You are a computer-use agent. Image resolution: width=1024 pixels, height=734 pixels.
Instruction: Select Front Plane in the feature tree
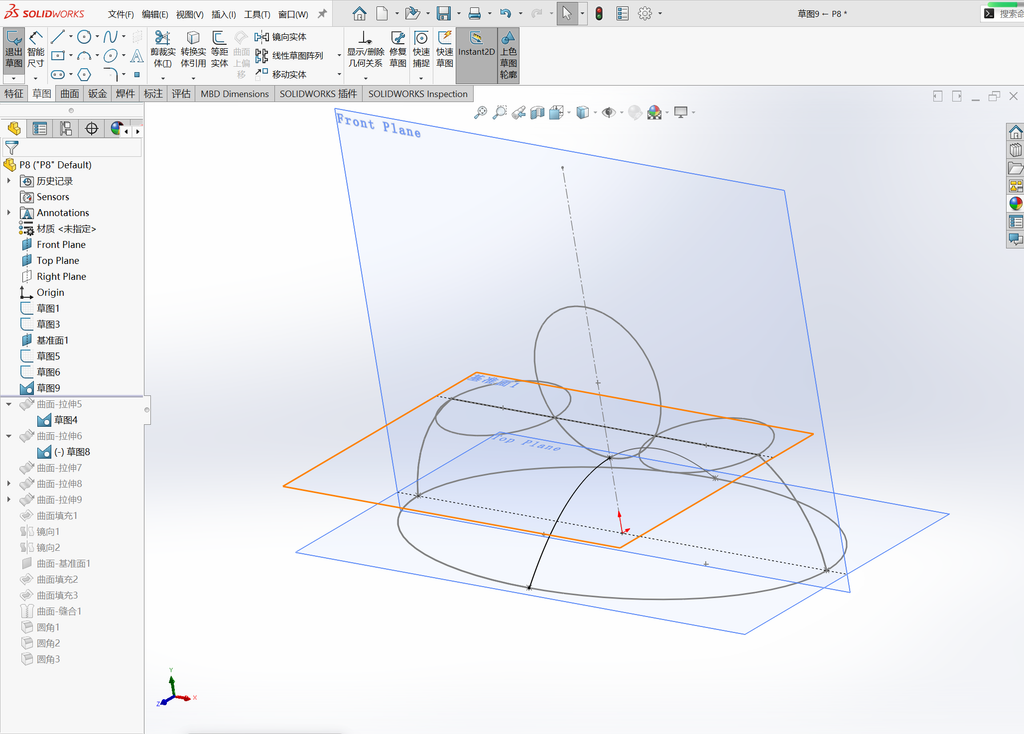[x=61, y=244]
